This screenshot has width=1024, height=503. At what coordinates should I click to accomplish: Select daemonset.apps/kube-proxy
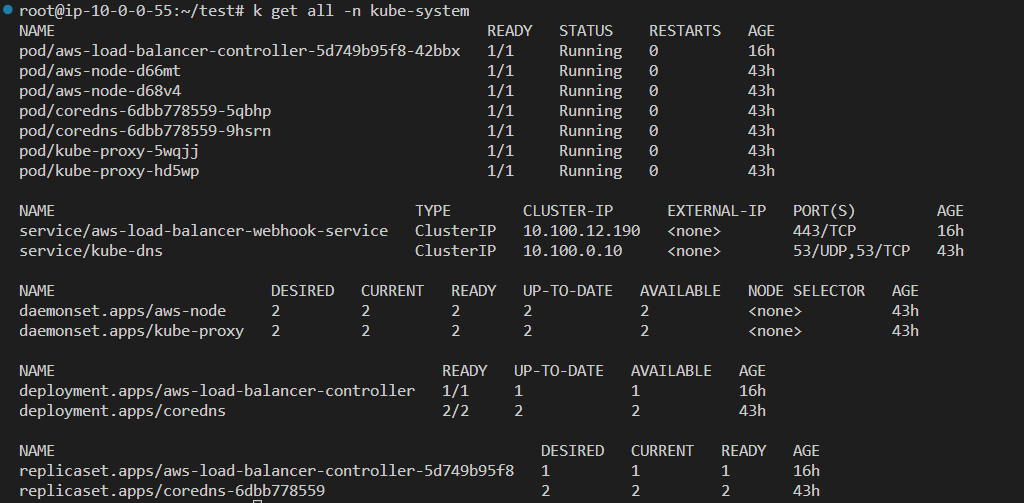[x=131, y=331]
